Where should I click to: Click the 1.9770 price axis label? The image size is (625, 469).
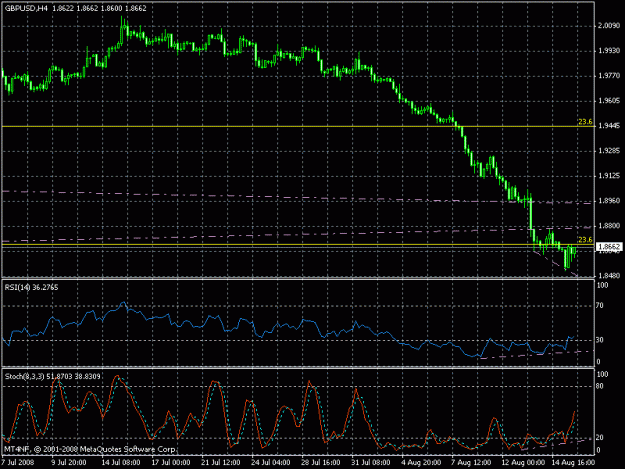[609, 76]
